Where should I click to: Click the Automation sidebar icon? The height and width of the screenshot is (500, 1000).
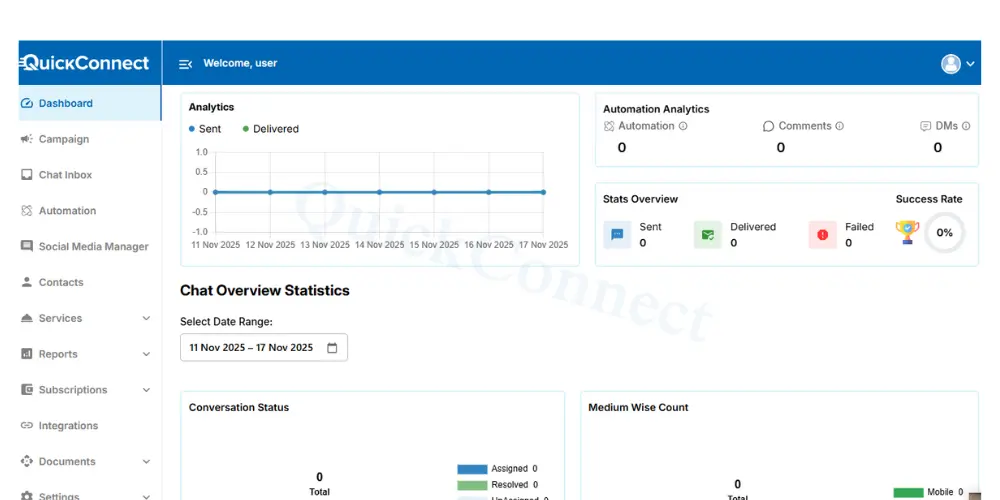[27, 210]
